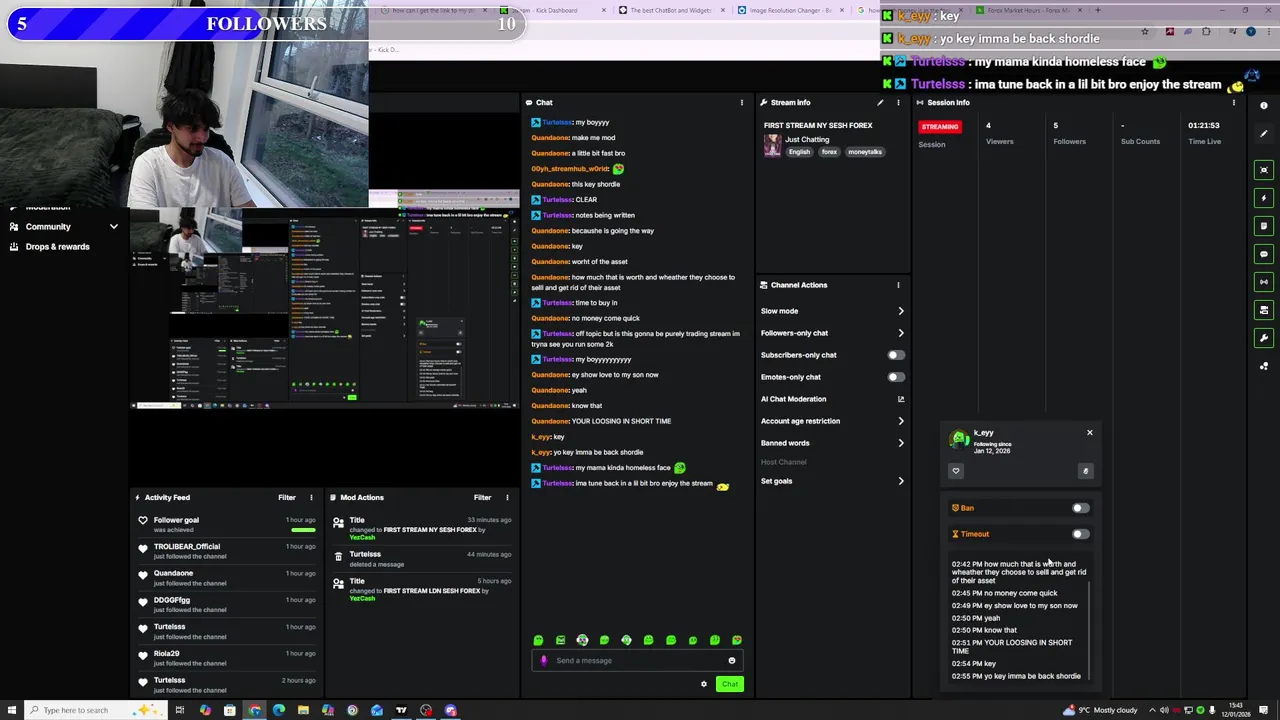Open the emoji picker in message box
Screen dimensions: 1280x720
click(x=731, y=660)
